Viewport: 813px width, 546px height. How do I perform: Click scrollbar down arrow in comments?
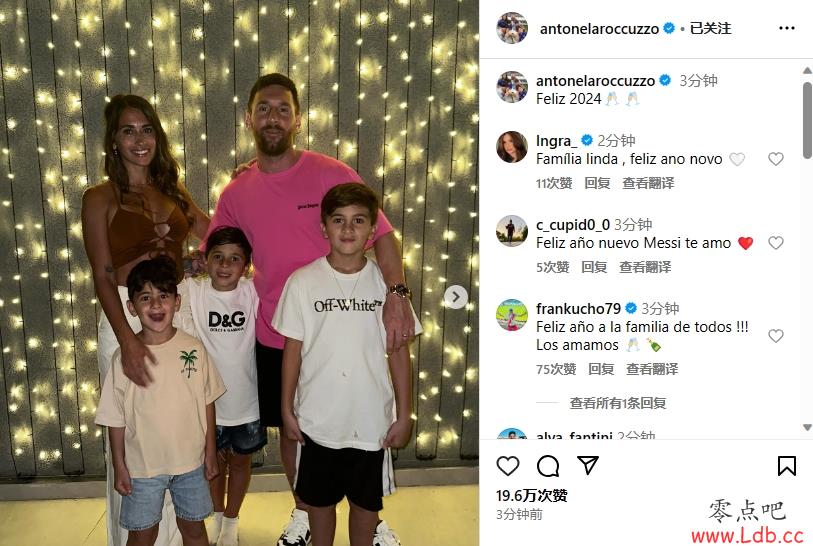[x=807, y=427]
